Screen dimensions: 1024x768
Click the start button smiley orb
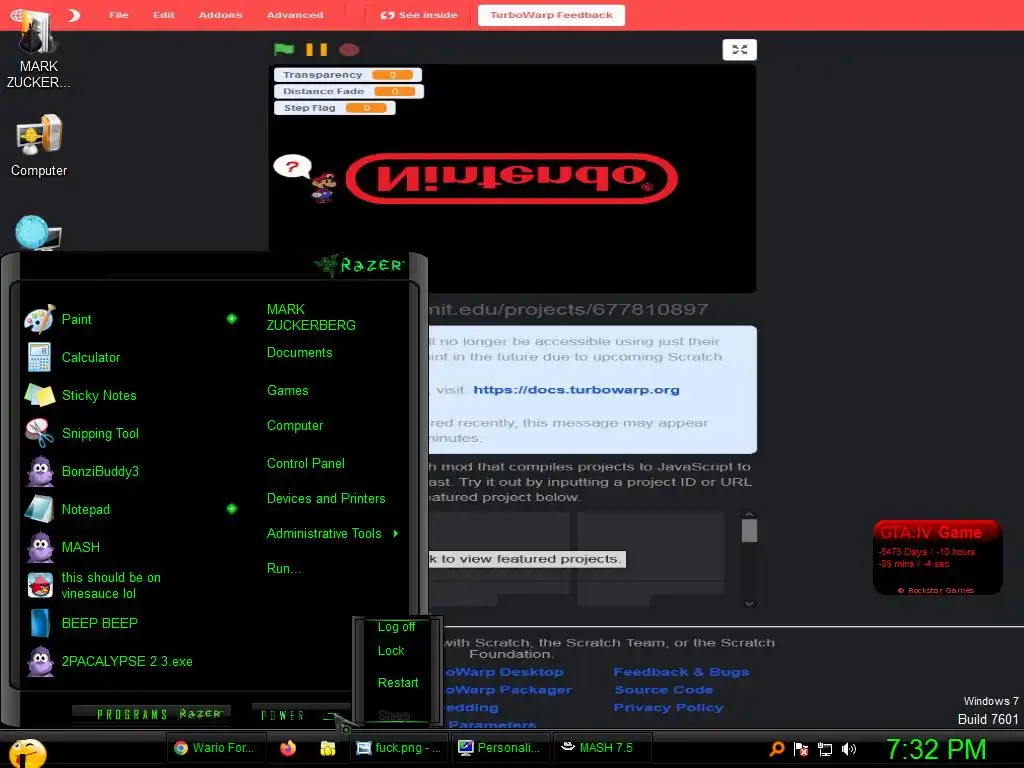[x=27, y=752]
